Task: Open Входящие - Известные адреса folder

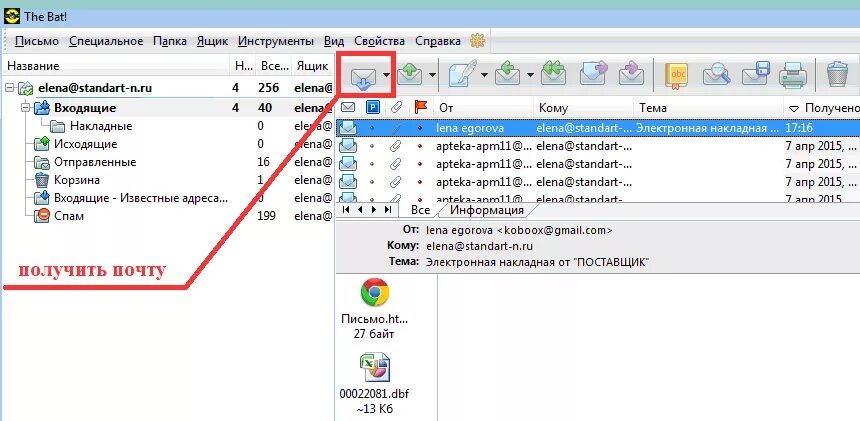Action: coord(140,198)
